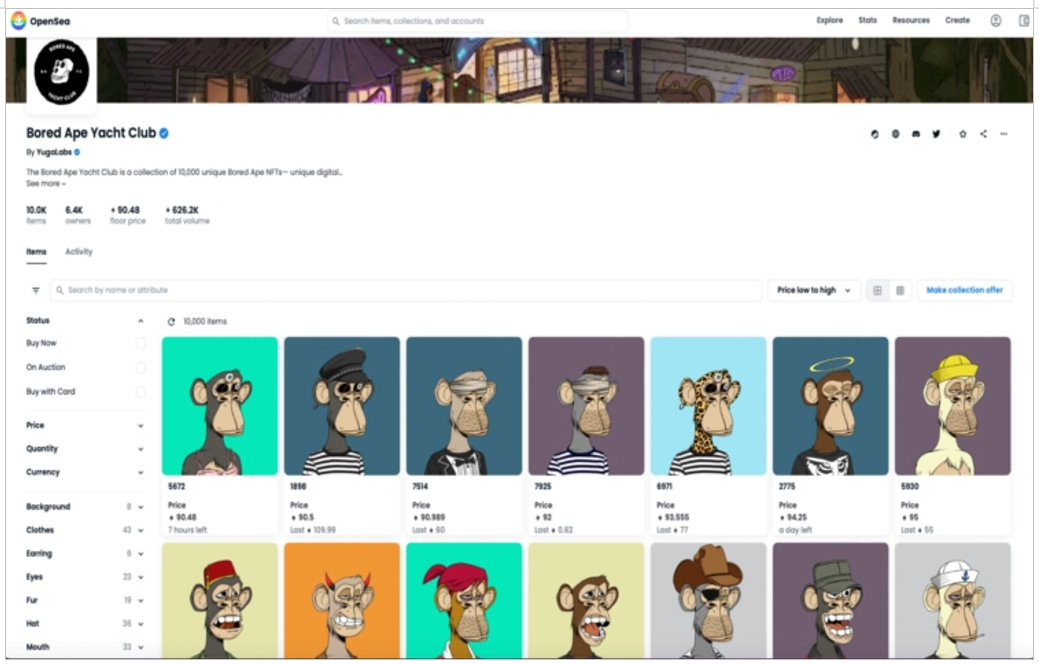The height and width of the screenshot is (664, 1039).
Task: Open ape 5672 thumbnail
Action: 220,406
